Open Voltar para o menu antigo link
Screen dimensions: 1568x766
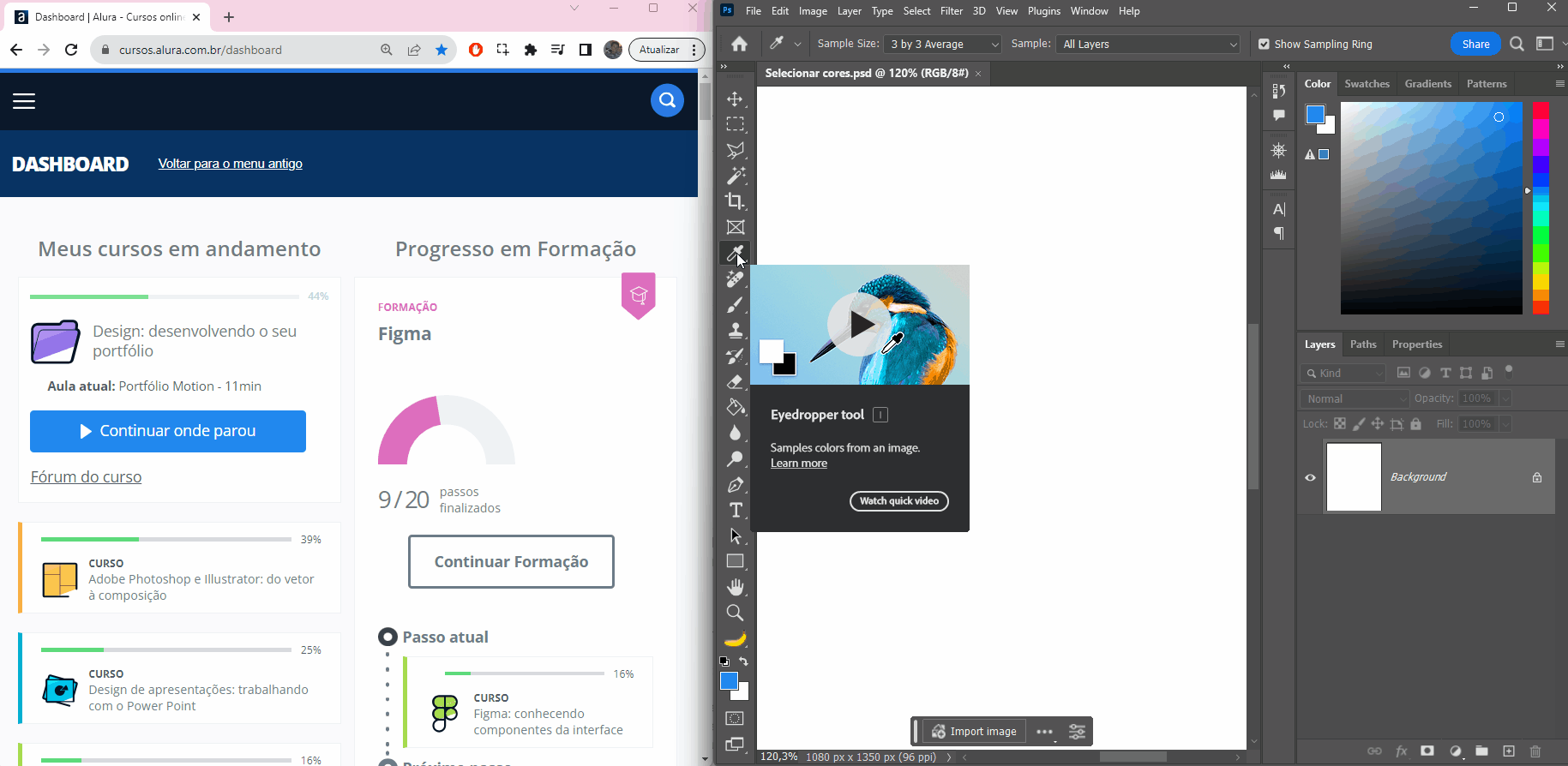click(x=230, y=164)
